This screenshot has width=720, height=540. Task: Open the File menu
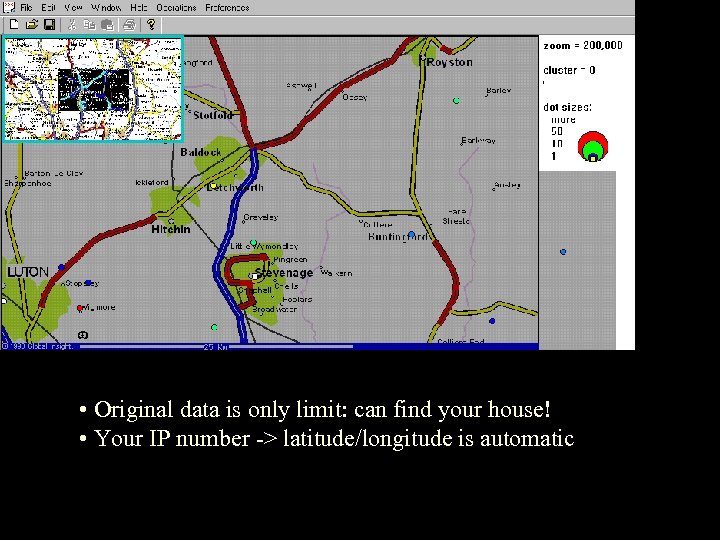[x=26, y=8]
